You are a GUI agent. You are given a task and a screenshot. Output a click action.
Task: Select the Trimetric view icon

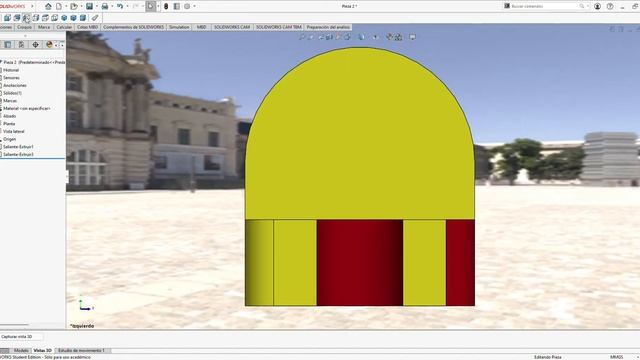[73, 18]
